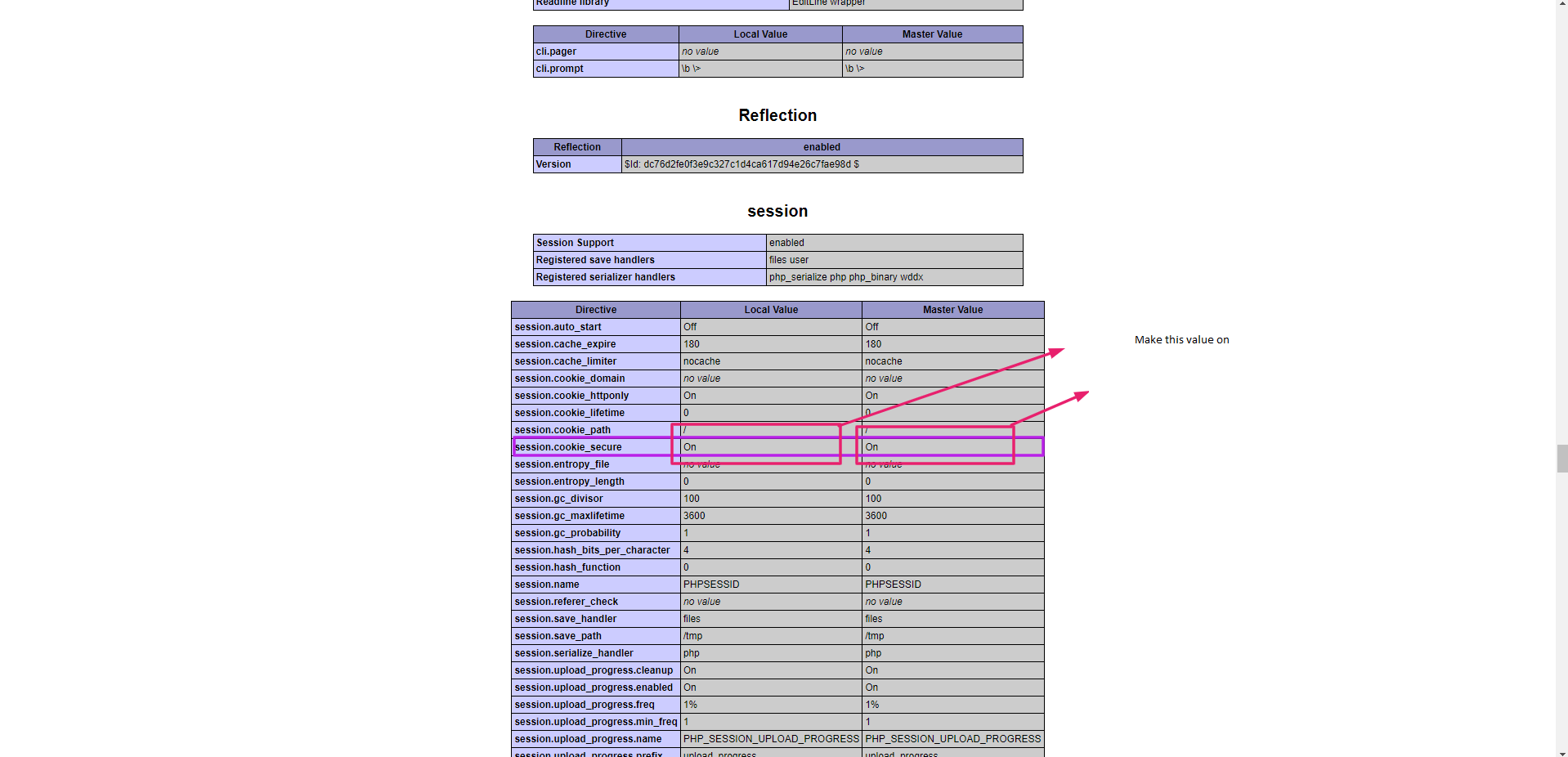This screenshot has width=1568, height=757.
Task: Click the scroll-up arrow of the page scrollbar
Action: [1561, 4]
